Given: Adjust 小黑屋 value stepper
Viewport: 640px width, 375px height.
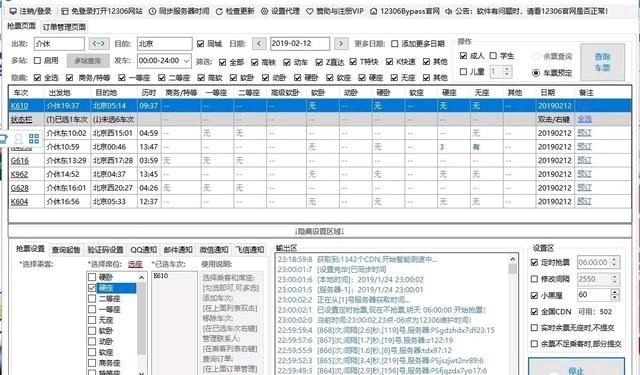Looking at the screenshot, I should point(614,295).
